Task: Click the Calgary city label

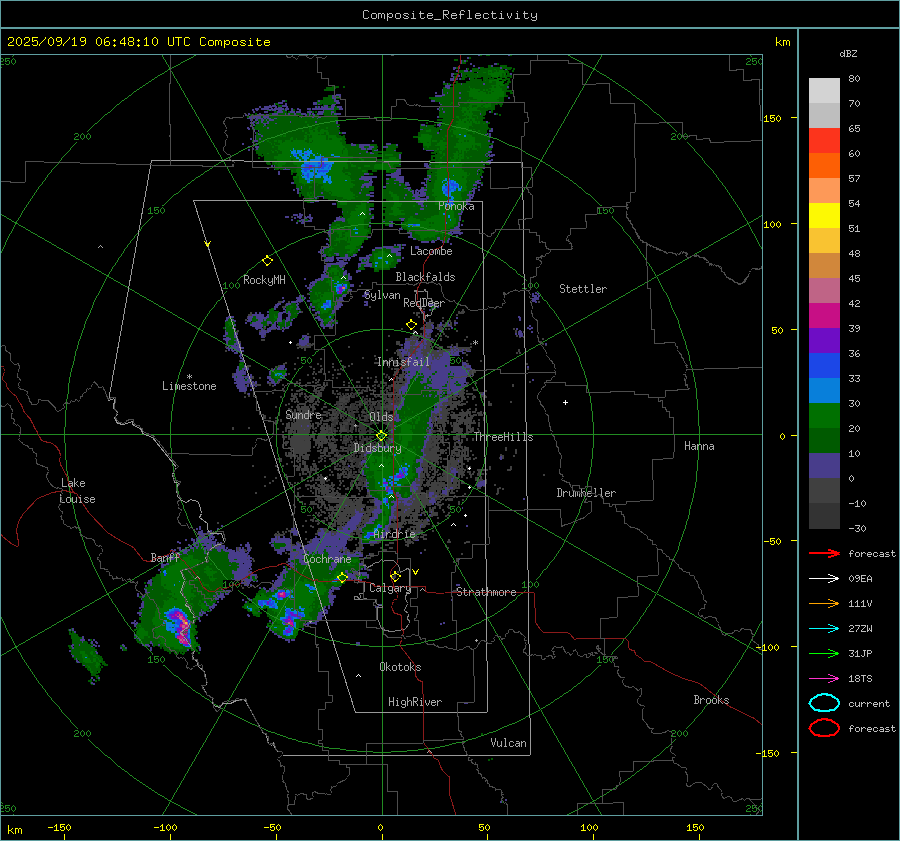Action: pos(389,589)
